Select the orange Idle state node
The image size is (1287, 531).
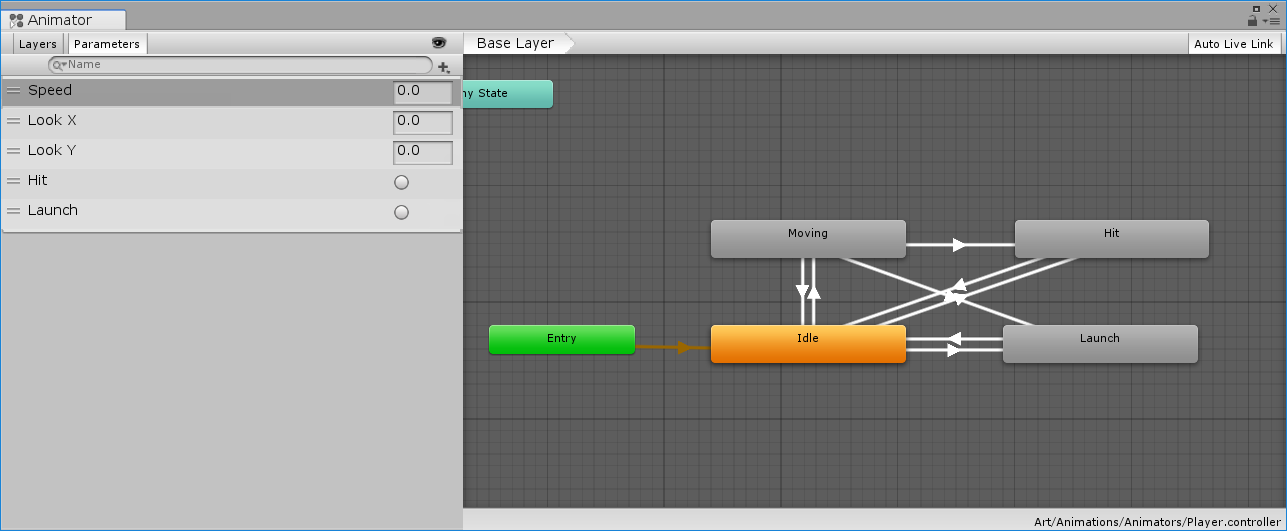808,344
